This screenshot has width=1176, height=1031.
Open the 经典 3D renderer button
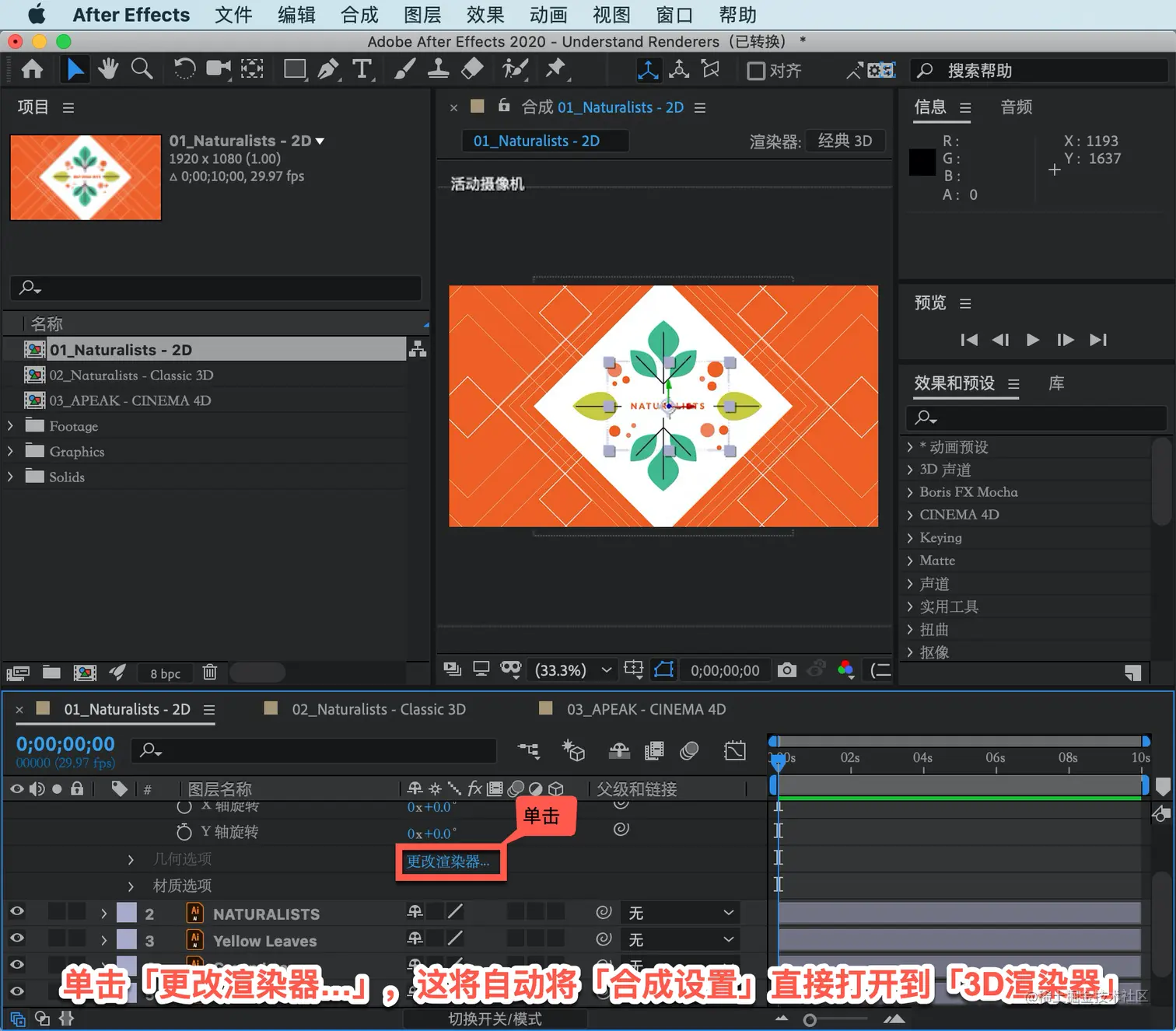[845, 141]
